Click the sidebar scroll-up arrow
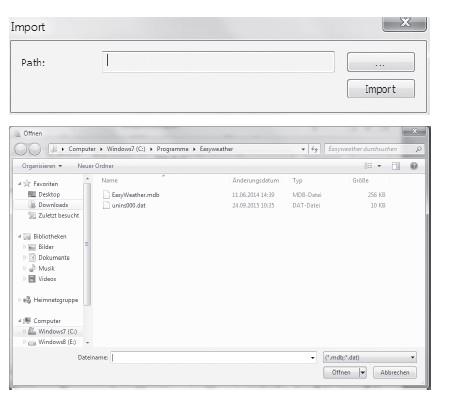The height and width of the screenshot is (393, 461). 87,179
